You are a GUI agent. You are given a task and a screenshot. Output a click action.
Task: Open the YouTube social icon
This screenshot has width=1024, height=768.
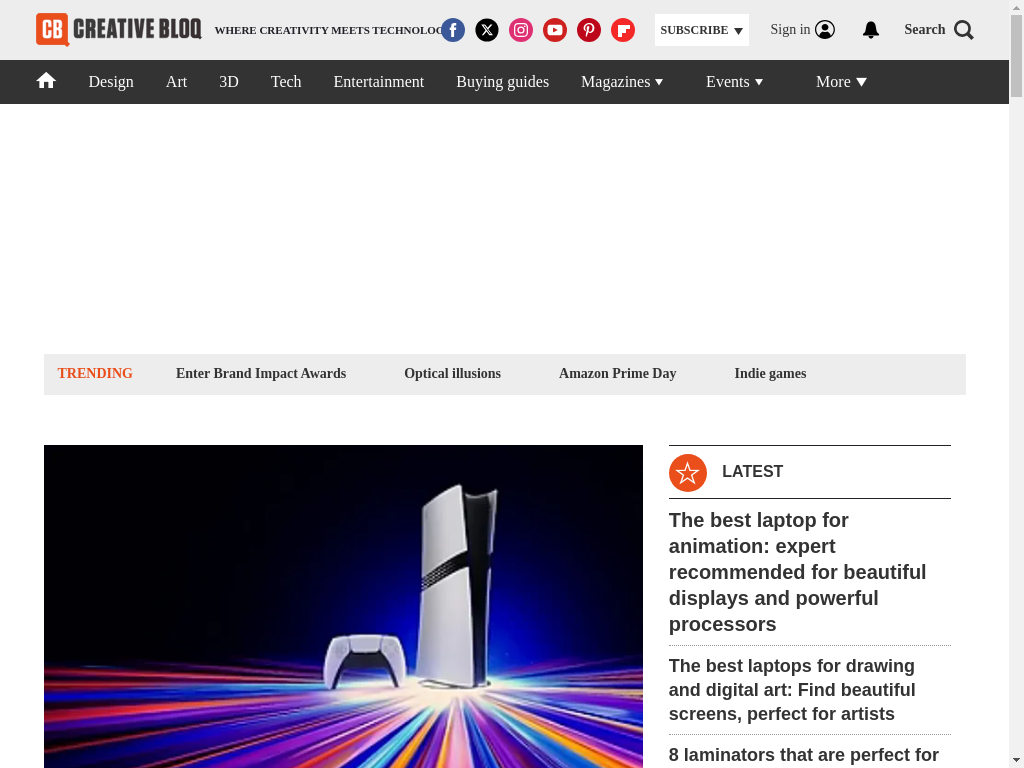click(554, 30)
